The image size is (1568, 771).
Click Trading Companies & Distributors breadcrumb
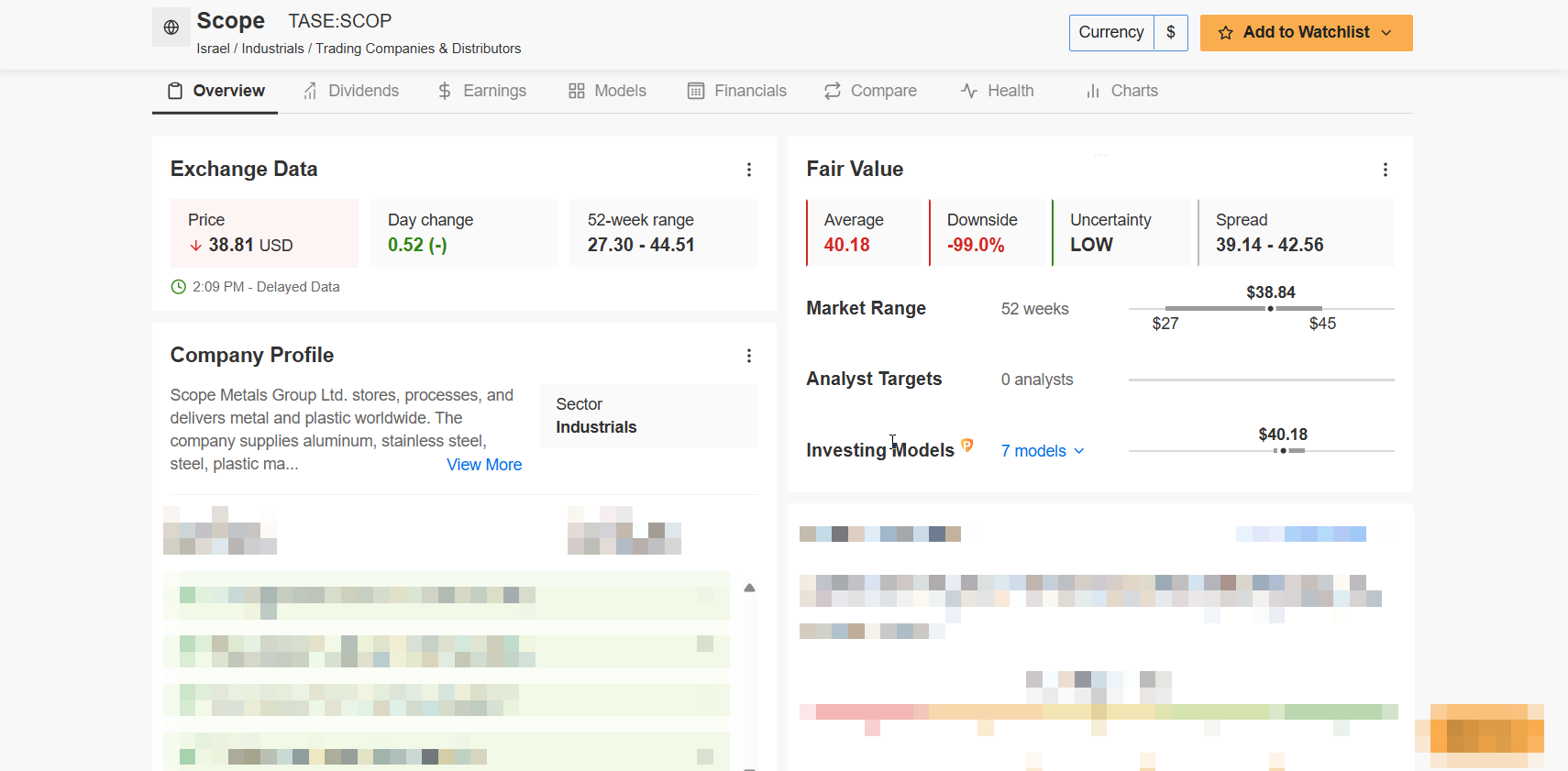[x=418, y=49]
